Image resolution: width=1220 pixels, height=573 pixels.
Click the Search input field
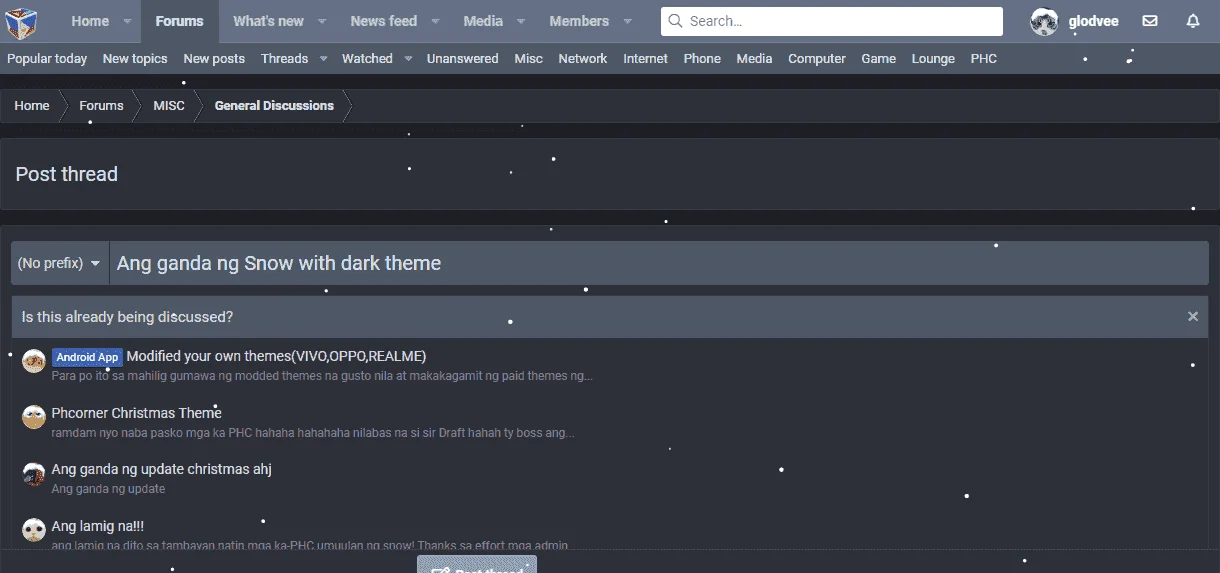[831, 21]
